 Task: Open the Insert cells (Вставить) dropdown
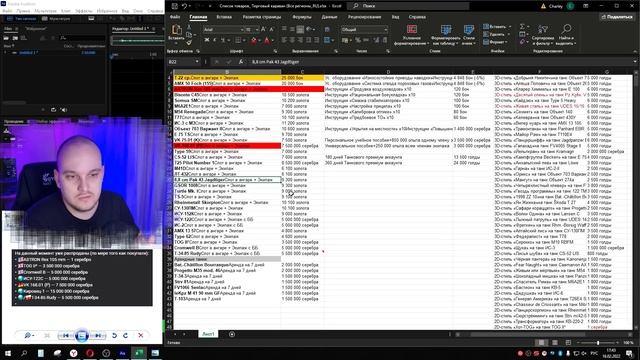pyautogui.click(x=497, y=27)
